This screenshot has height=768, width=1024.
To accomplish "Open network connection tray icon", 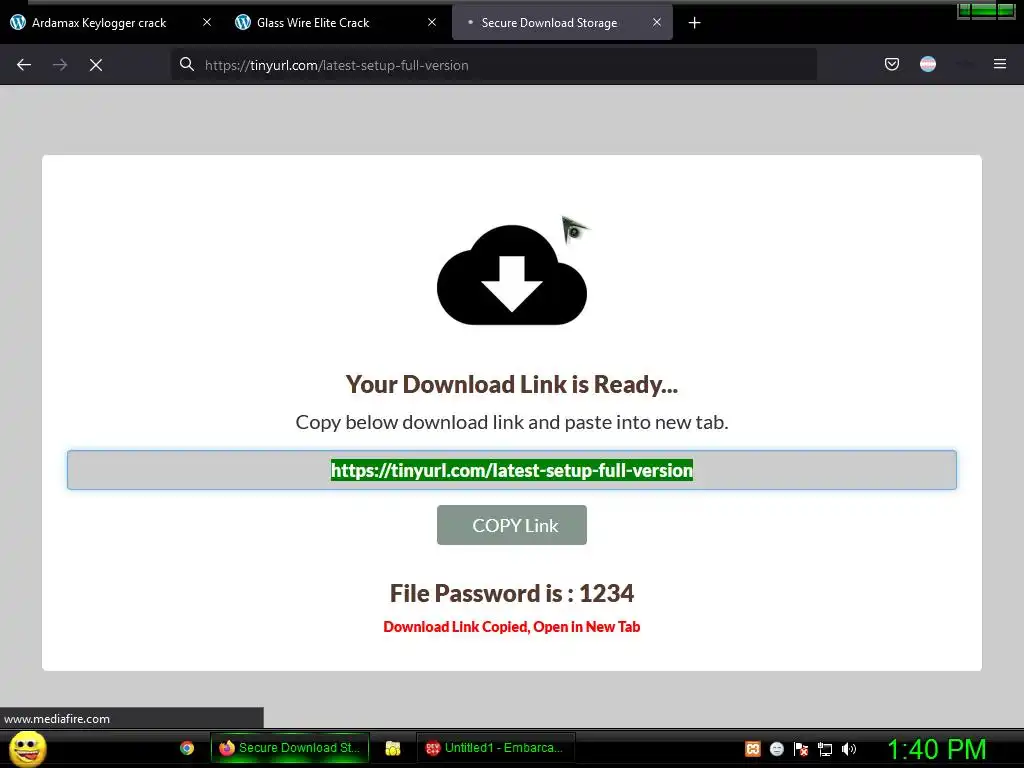I will (x=825, y=749).
